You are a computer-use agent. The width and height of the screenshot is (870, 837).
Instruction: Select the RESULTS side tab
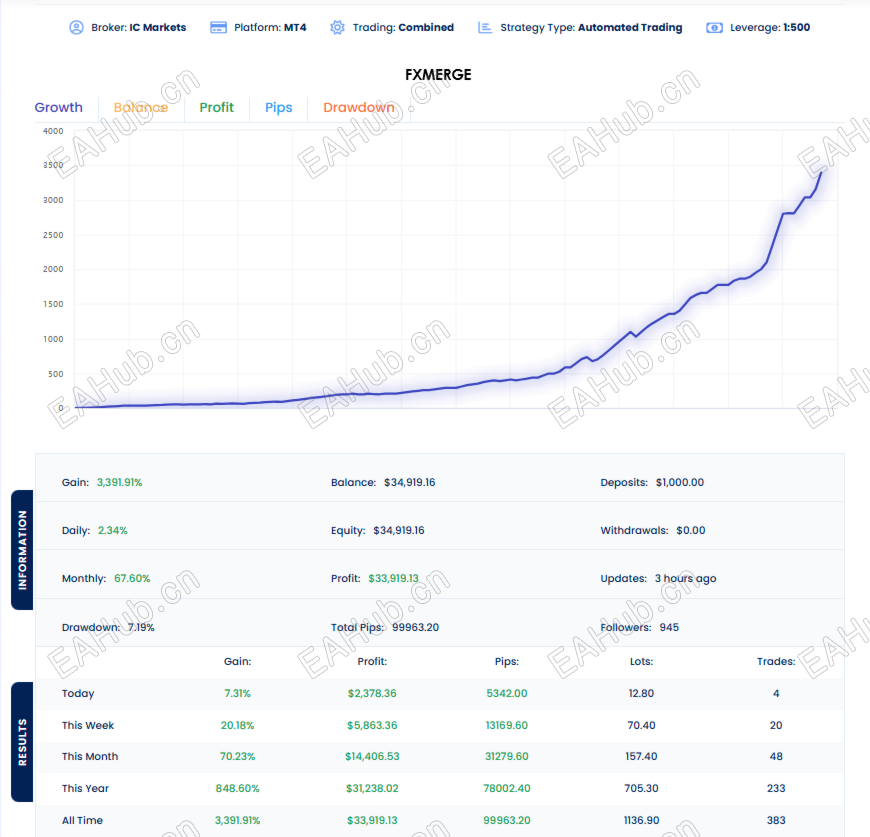[x=22, y=742]
